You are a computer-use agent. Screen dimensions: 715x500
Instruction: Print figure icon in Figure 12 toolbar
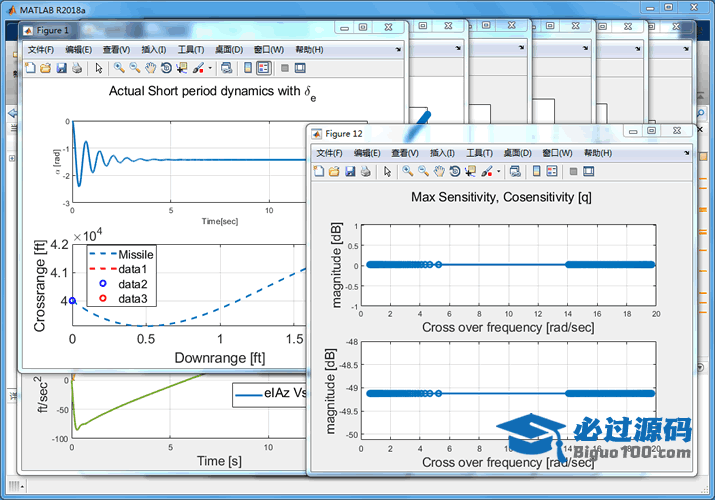[x=366, y=171]
